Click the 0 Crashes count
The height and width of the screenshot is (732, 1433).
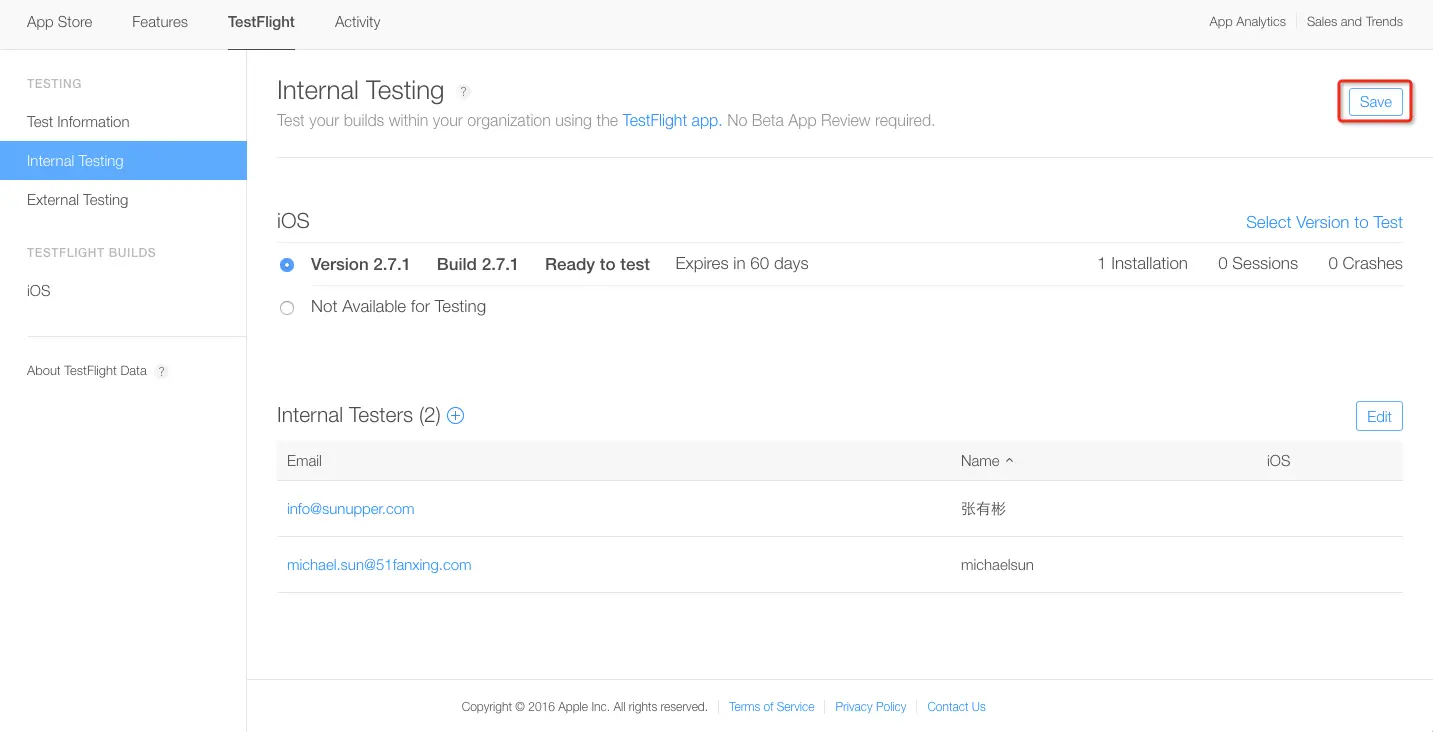1365,264
